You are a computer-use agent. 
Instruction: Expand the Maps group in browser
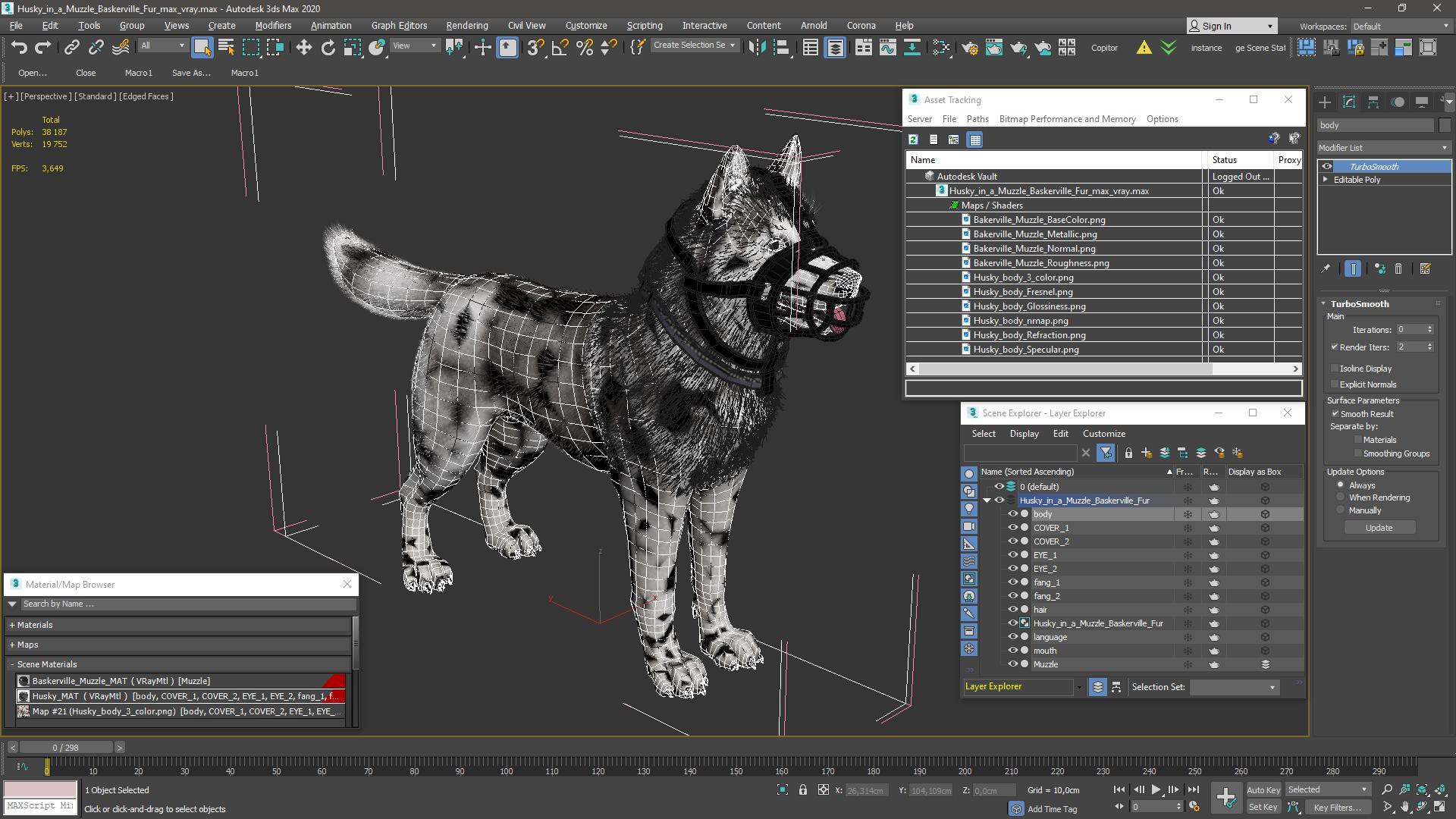click(12, 645)
